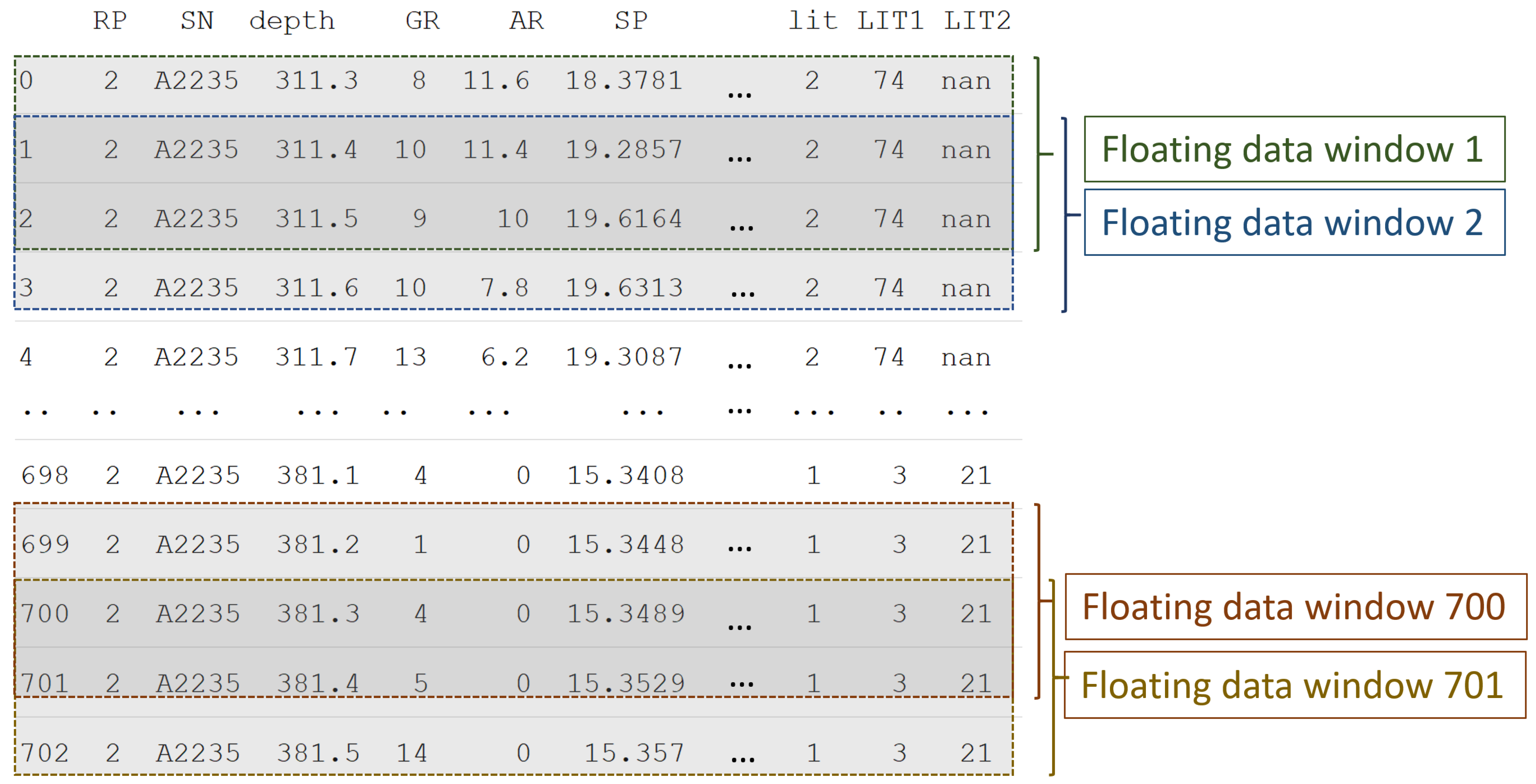The width and height of the screenshot is (1536, 784).
Task: Click the SP value 19.3087
Action: coord(624,357)
